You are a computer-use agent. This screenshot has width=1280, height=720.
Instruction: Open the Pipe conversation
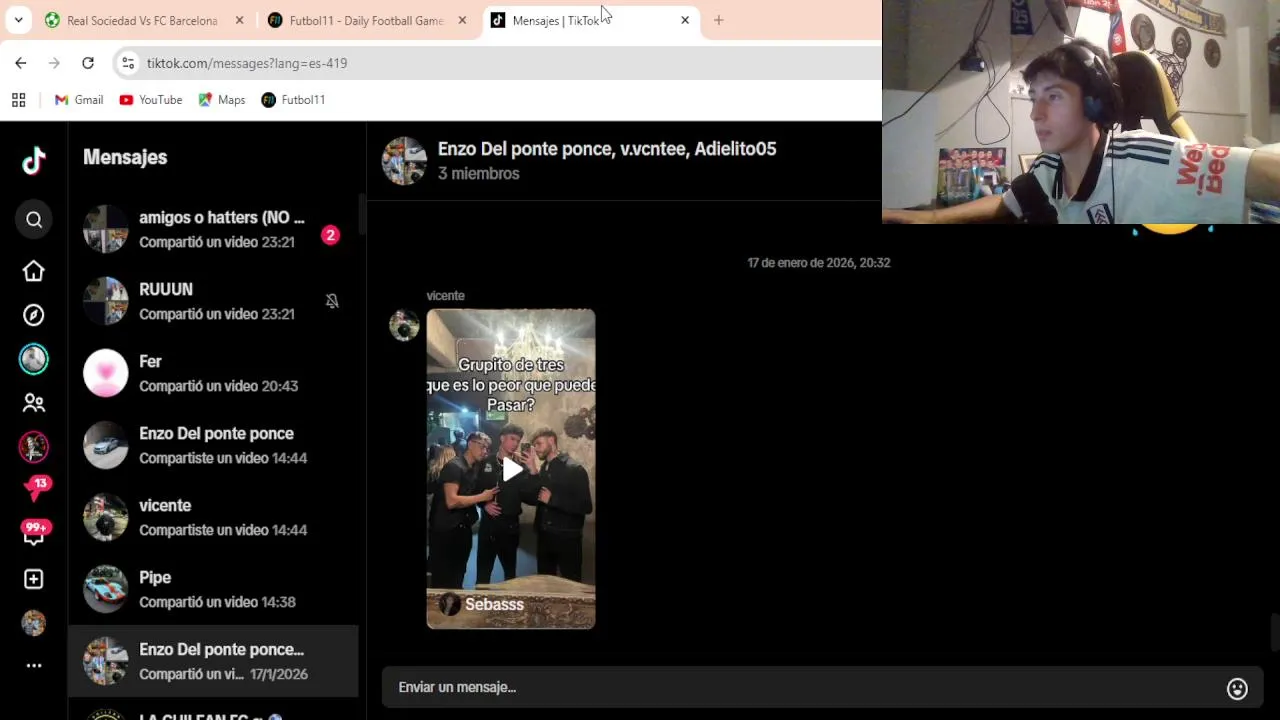213,589
